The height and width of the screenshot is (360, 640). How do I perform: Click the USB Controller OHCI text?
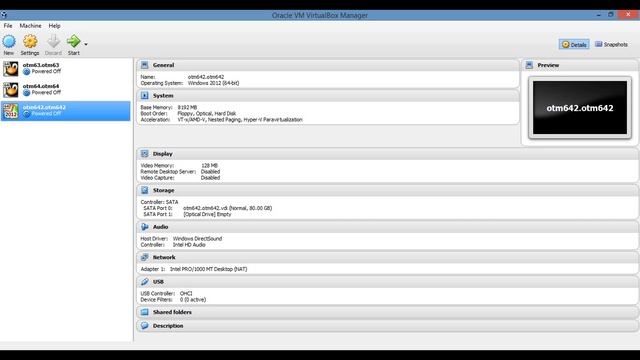coord(186,293)
